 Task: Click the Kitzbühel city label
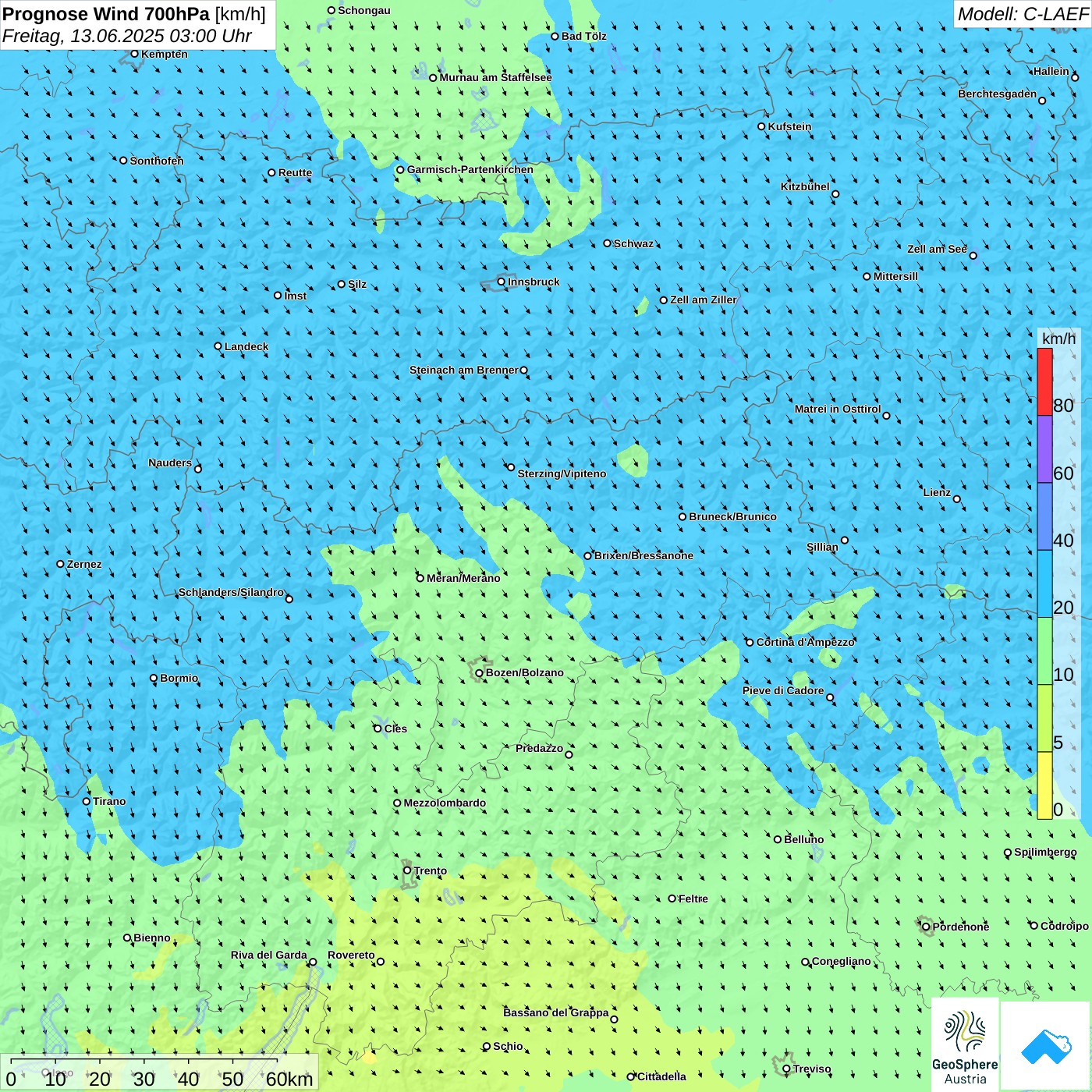tap(805, 186)
